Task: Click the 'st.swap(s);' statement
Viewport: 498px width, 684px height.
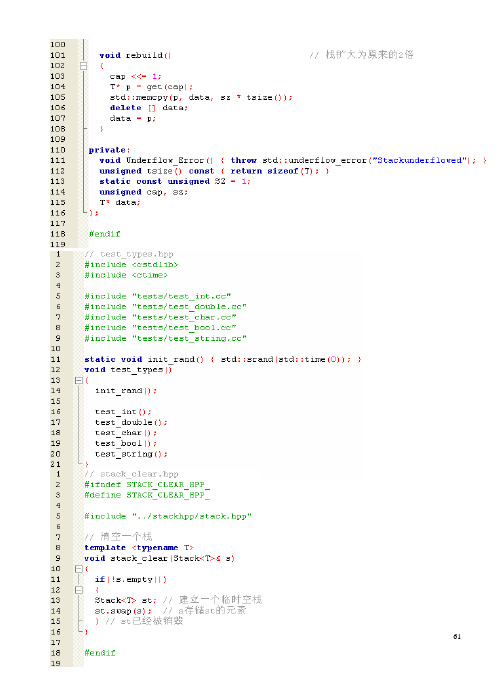Action: (x=123, y=611)
